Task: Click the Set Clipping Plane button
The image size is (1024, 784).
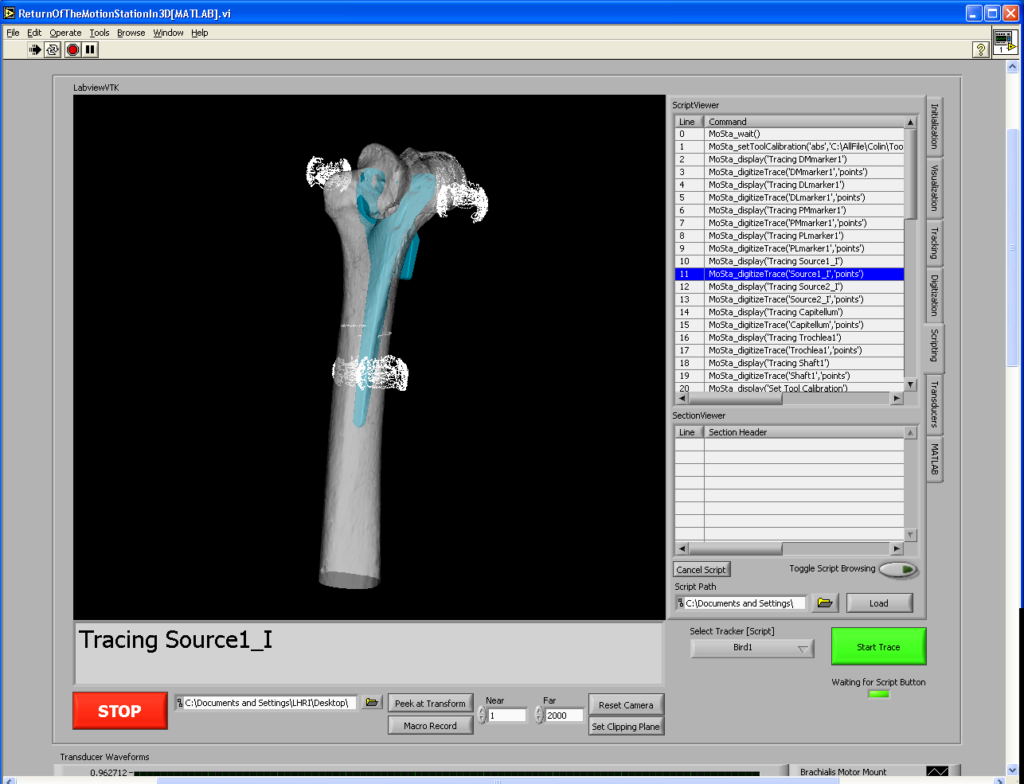Action: [626, 727]
